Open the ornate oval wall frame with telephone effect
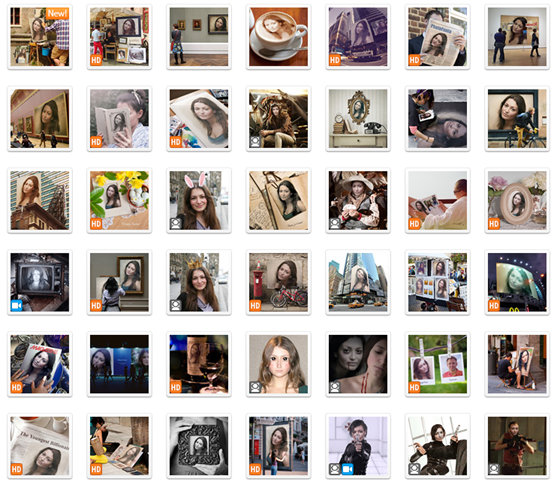This screenshot has width=560, height=485. (x=358, y=119)
